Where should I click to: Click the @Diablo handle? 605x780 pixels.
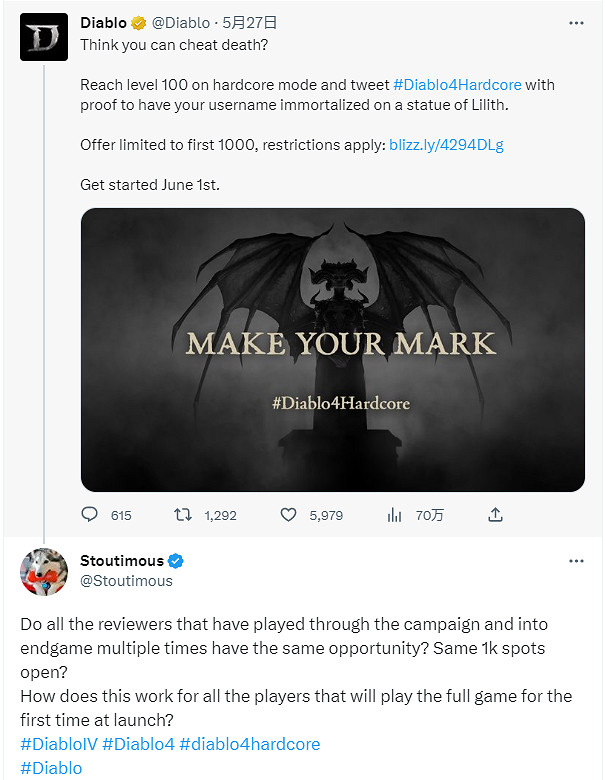(182, 22)
